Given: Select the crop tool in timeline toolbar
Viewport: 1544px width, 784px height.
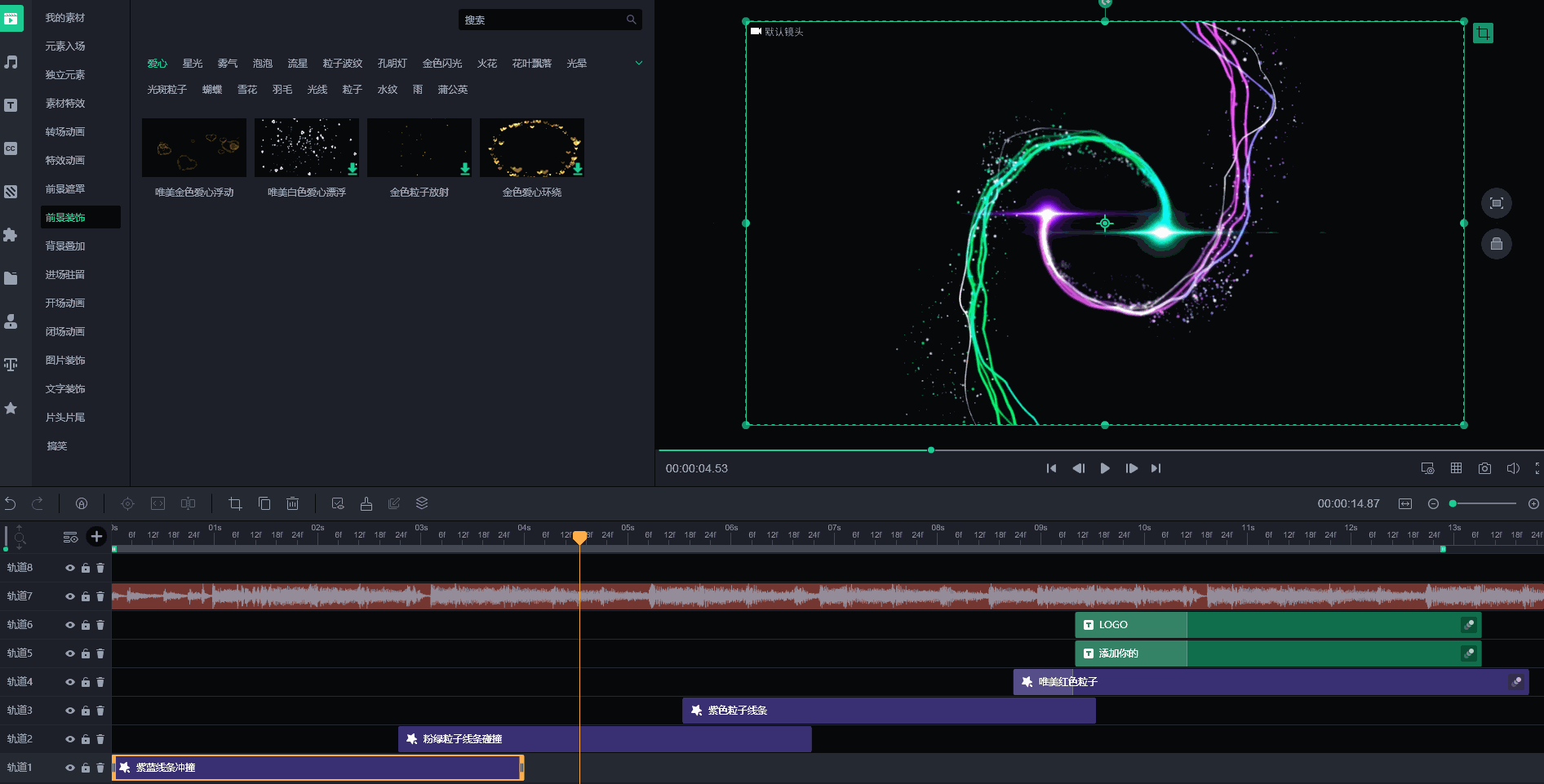Looking at the screenshot, I should 235,503.
